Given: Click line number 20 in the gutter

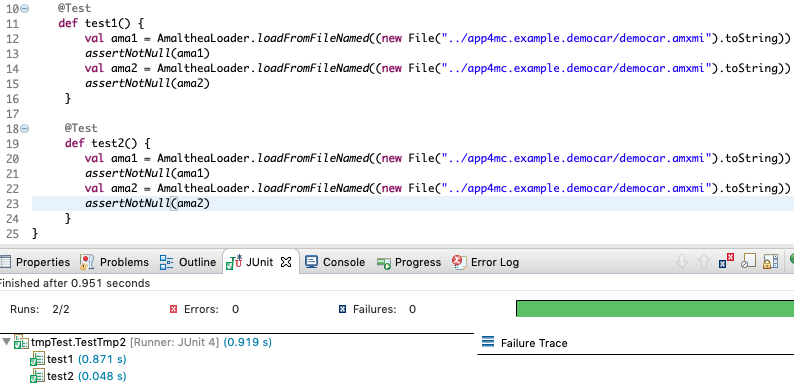Looking at the screenshot, I should tap(13, 159).
